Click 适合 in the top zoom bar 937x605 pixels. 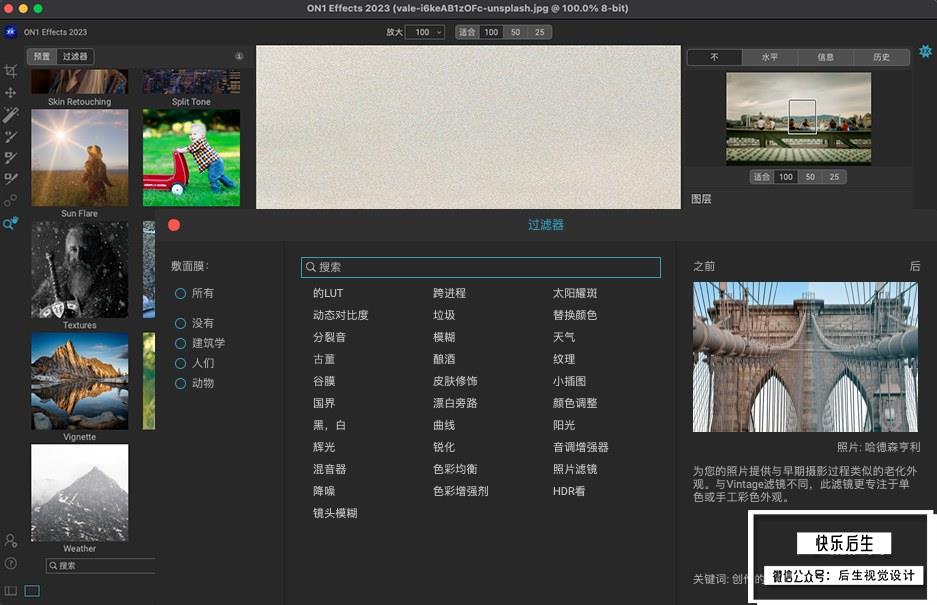pyautogui.click(x=467, y=32)
